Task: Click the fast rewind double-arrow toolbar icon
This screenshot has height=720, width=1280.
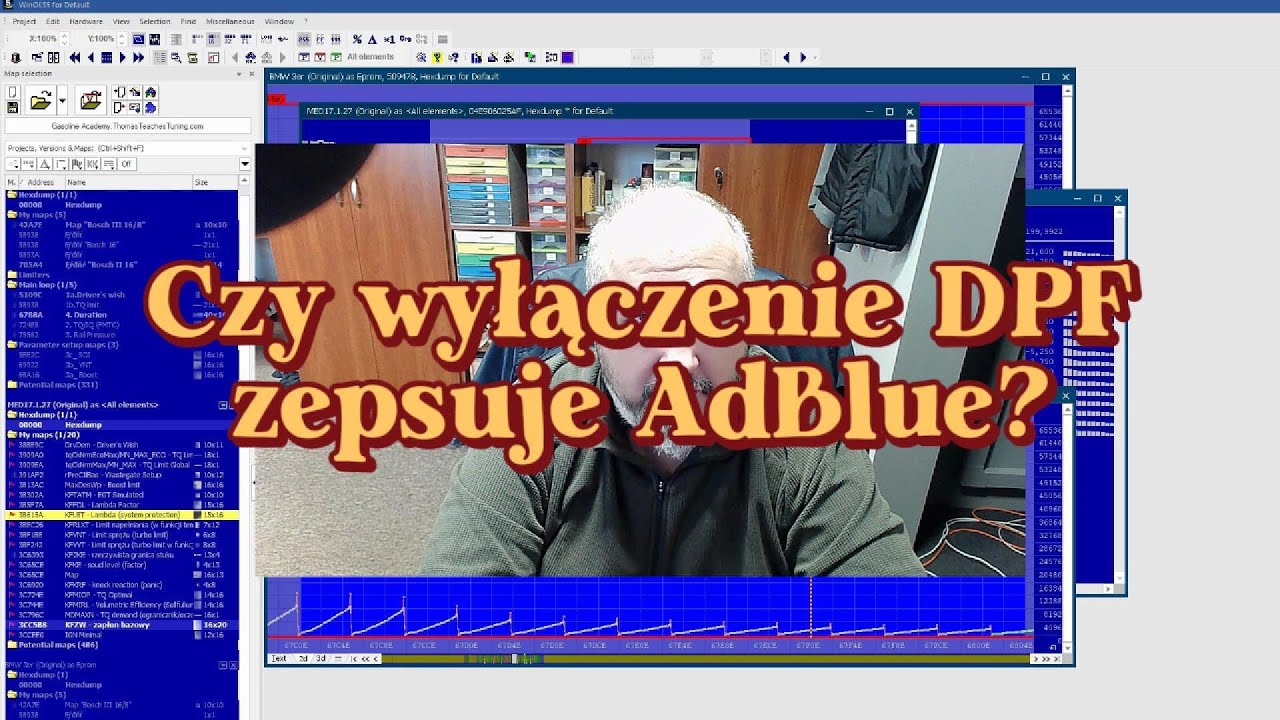Action: click(75, 57)
